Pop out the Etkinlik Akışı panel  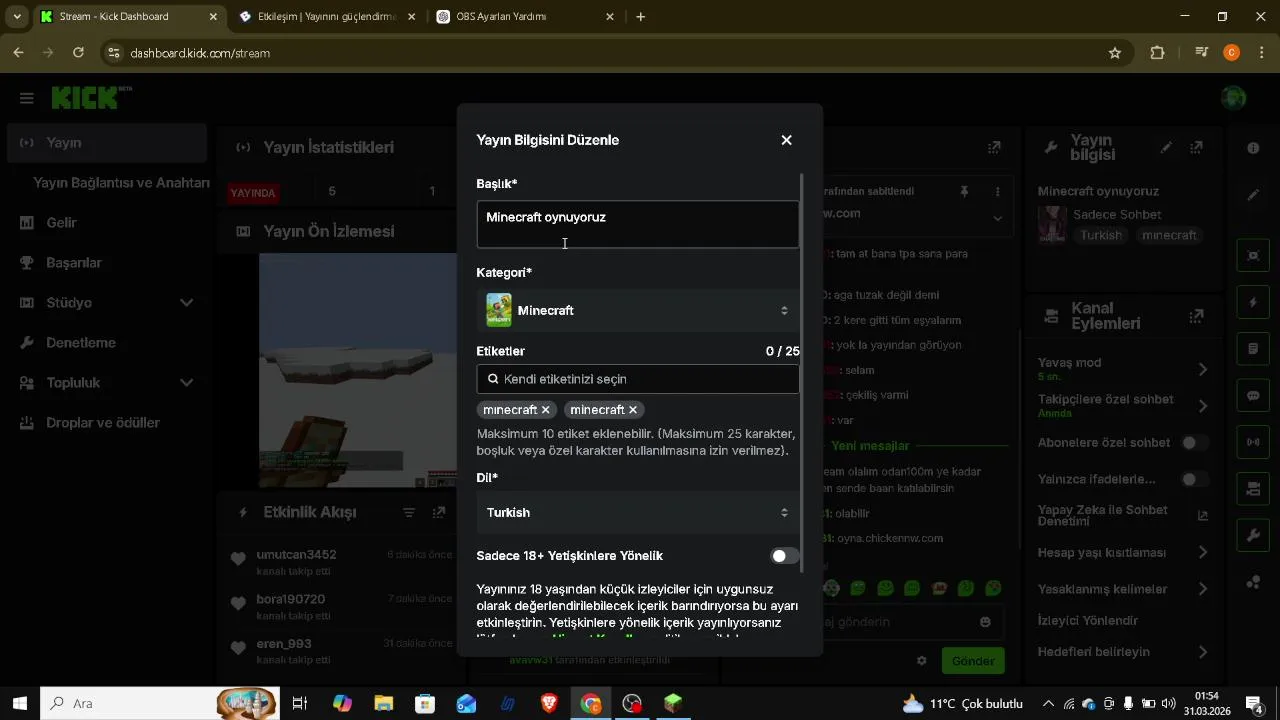[439, 512]
